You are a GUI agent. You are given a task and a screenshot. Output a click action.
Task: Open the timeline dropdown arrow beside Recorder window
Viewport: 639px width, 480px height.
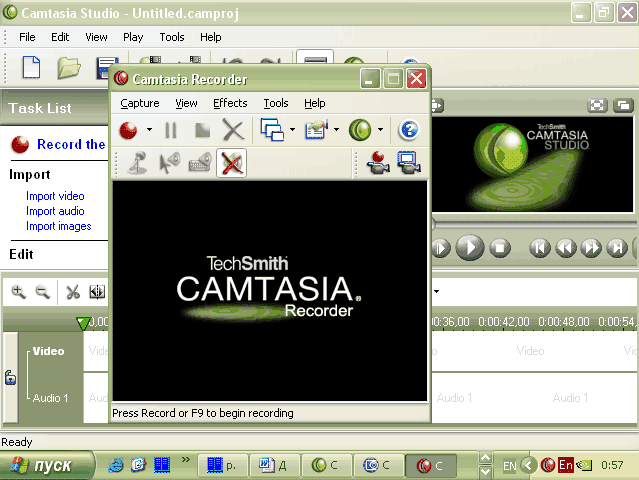(436, 291)
